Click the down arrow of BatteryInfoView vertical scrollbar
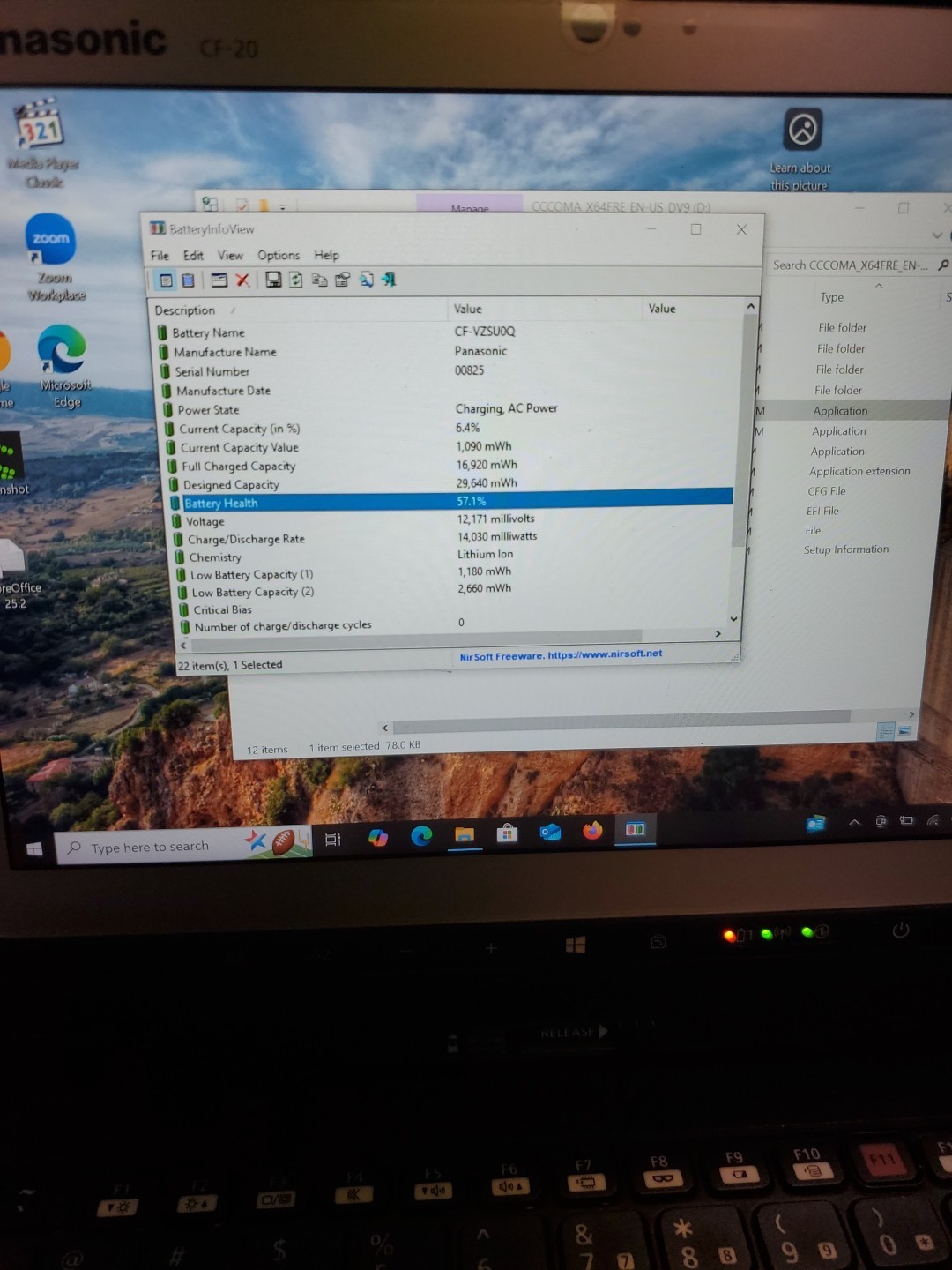 pyautogui.click(x=733, y=619)
